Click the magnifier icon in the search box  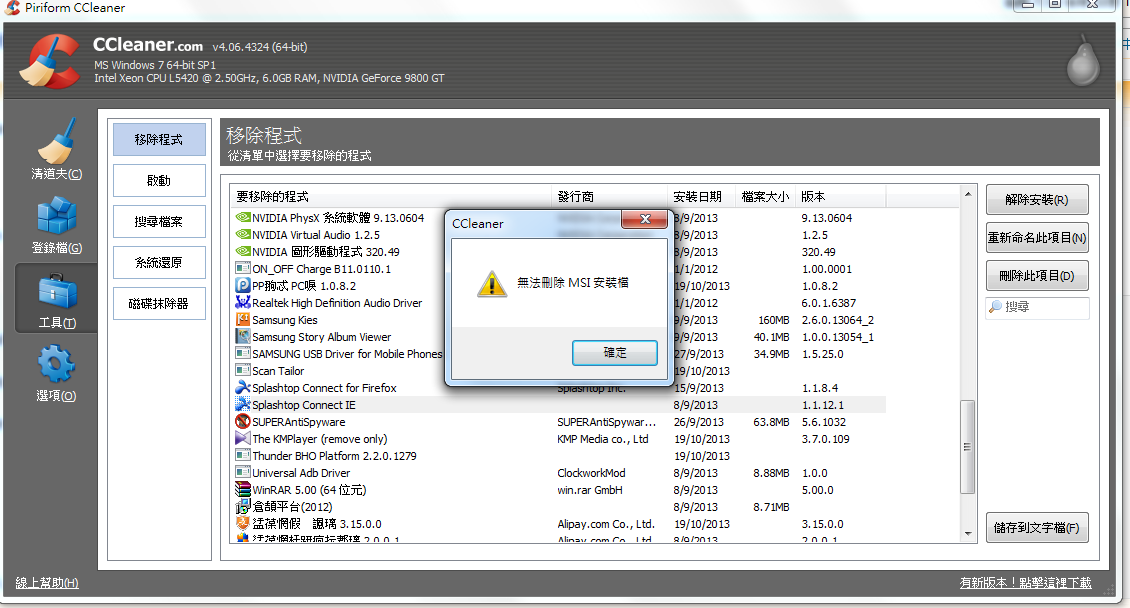pos(995,307)
